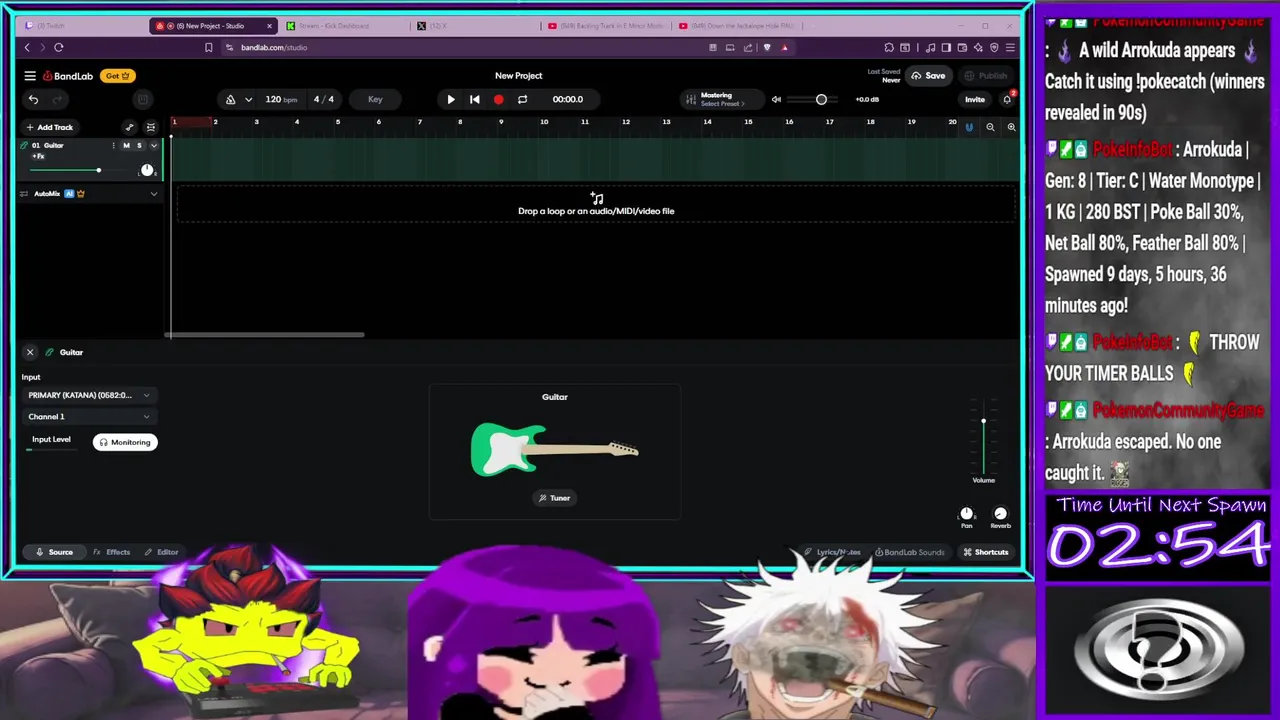This screenshot has height=720, width=1280.
Task: Expand the AutoMix section
Action: (153, 194)
